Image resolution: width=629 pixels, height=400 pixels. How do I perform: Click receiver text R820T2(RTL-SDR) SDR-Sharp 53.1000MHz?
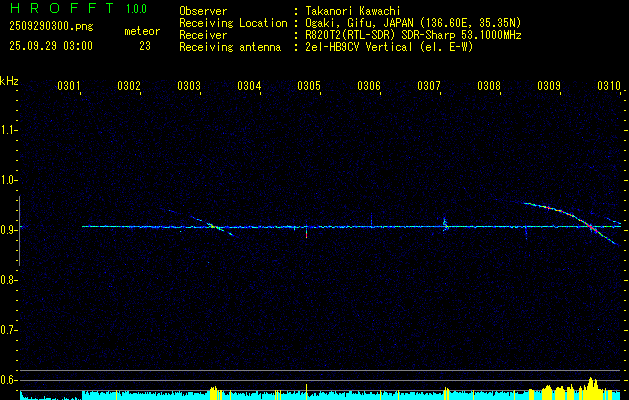tap(413, 35)
